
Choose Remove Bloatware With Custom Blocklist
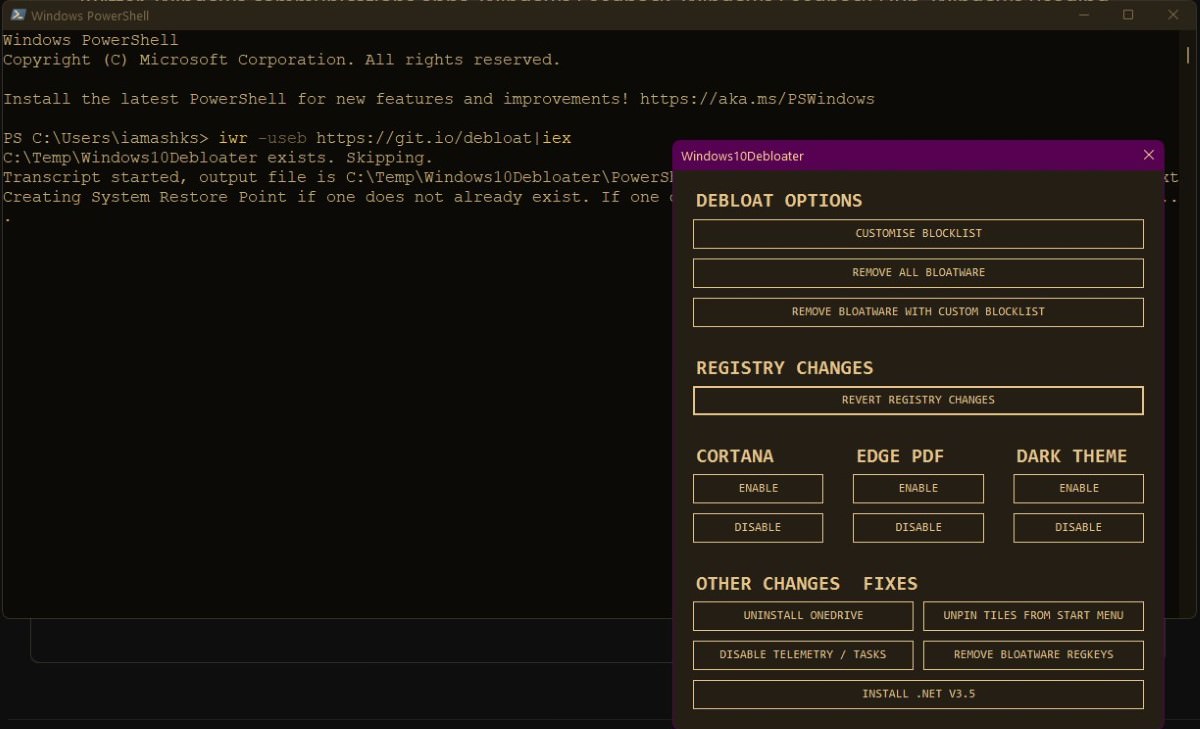(918, 311)
